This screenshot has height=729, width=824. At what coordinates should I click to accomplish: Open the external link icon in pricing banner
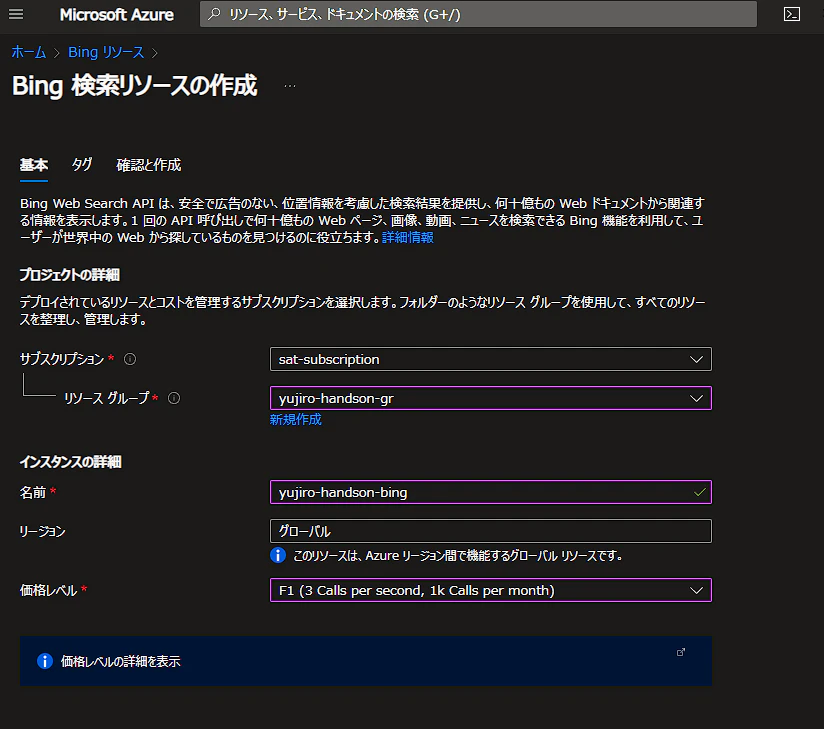[x=681, y=652]
